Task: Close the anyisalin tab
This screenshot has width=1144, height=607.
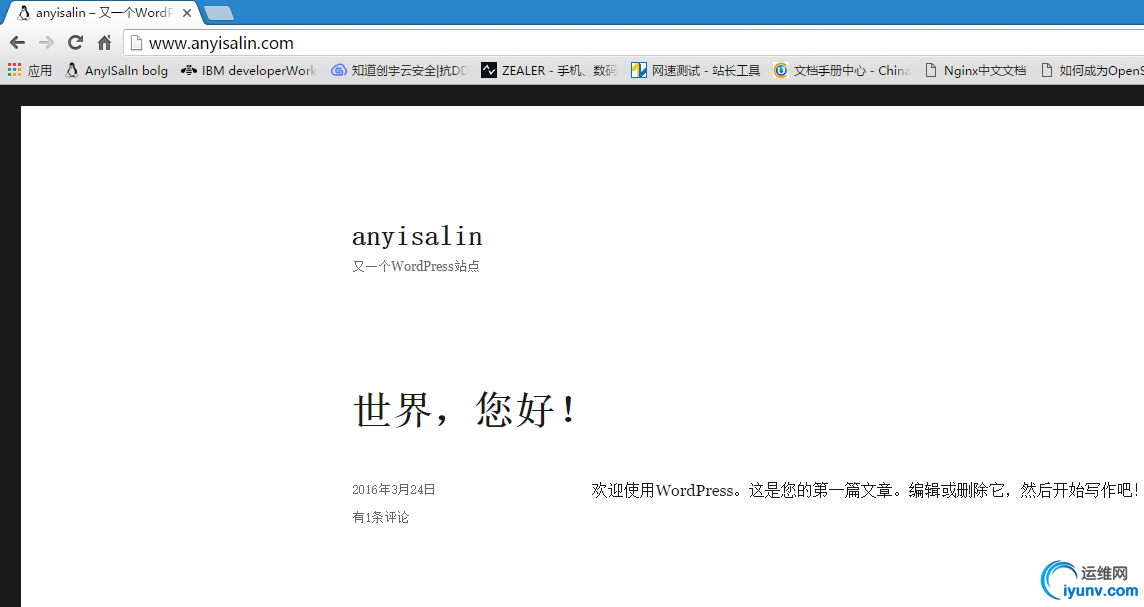Action: pos(187,12)
